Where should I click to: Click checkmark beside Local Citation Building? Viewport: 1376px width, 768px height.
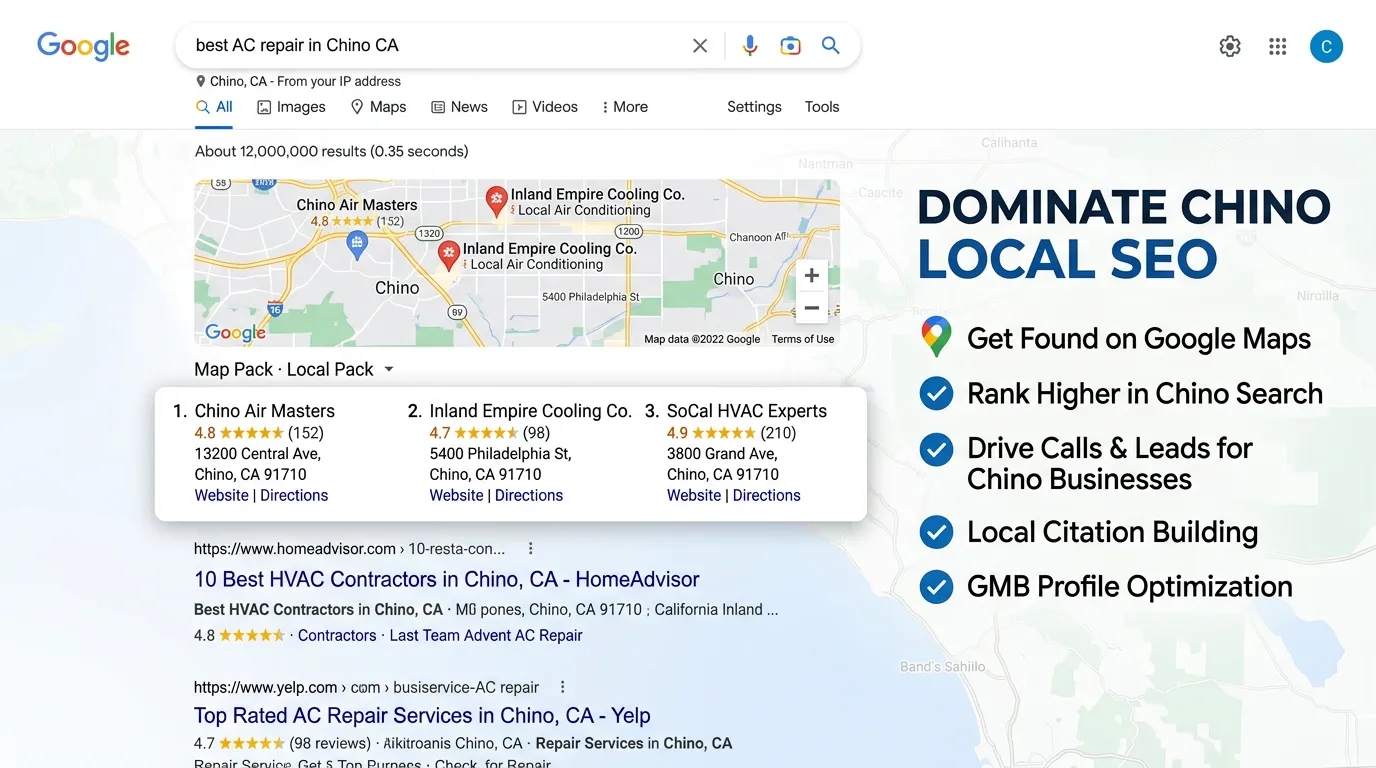936,532
